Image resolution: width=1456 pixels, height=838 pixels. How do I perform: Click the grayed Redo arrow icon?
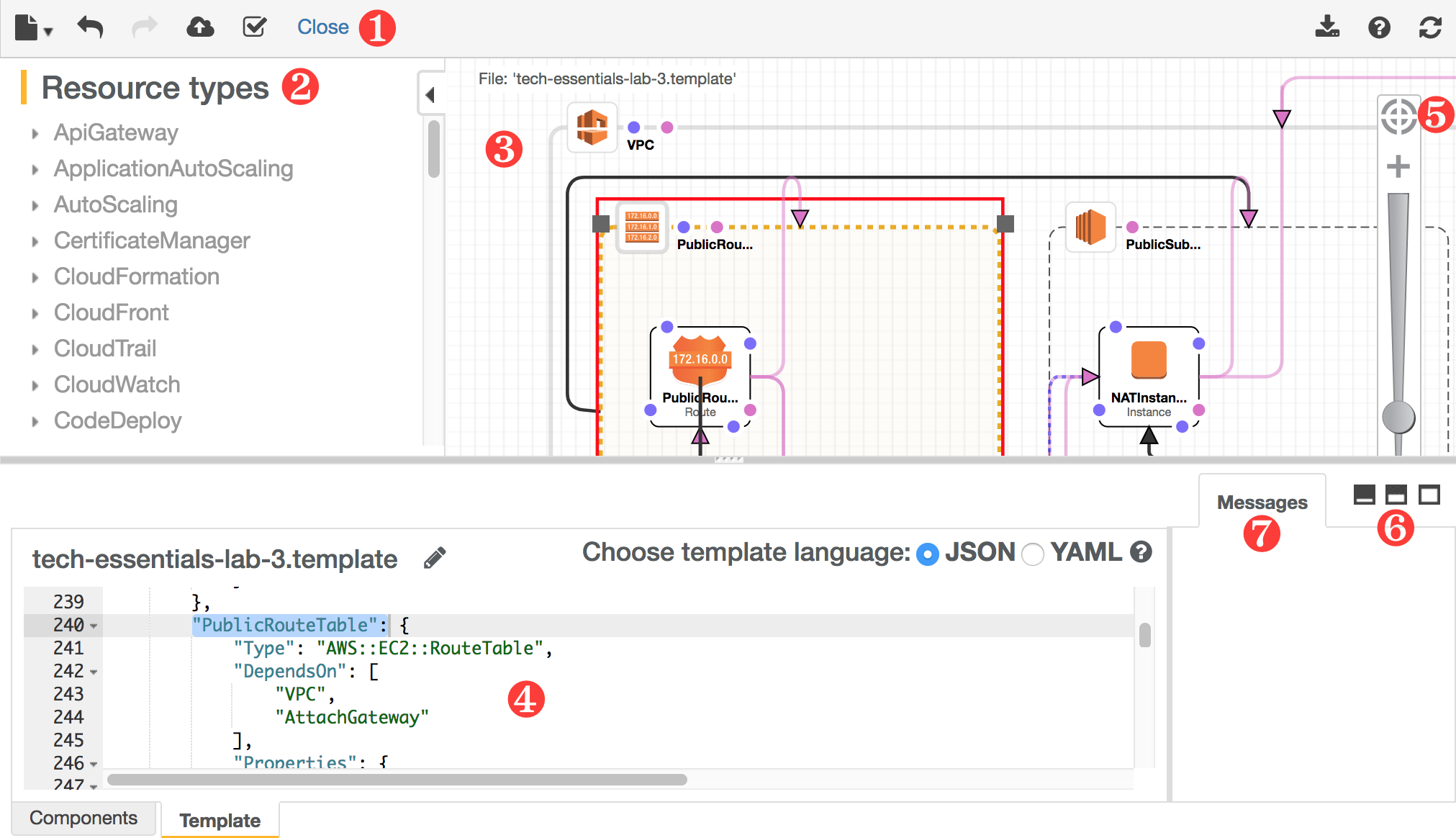[145, 27]
